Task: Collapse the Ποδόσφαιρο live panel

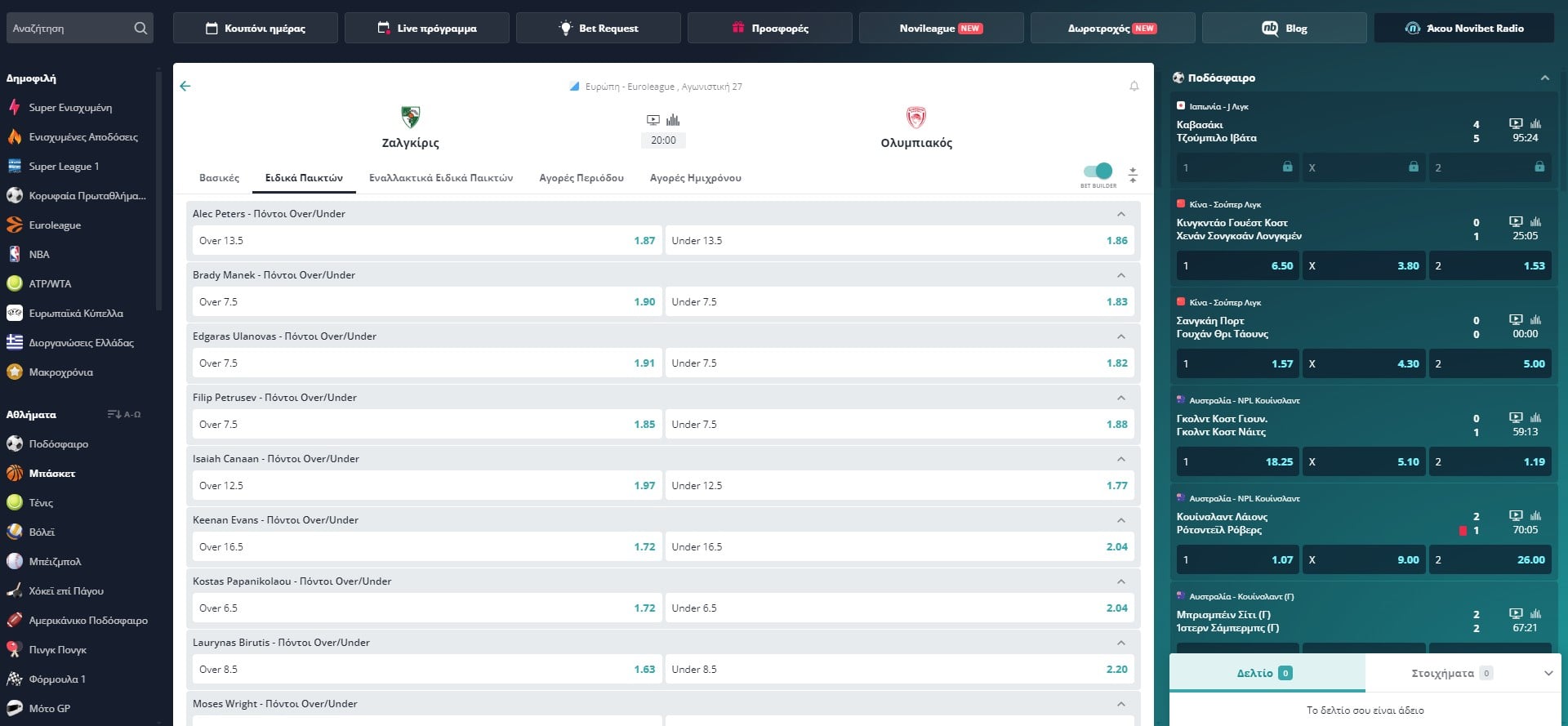Action: 1544,78
